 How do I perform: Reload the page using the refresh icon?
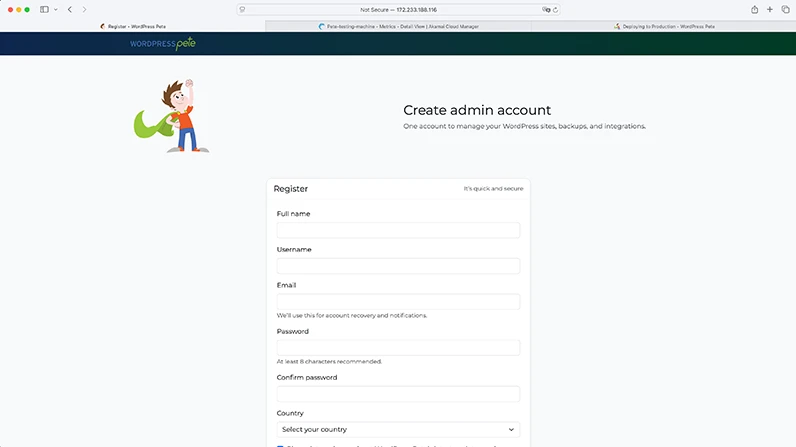point(556,9)
